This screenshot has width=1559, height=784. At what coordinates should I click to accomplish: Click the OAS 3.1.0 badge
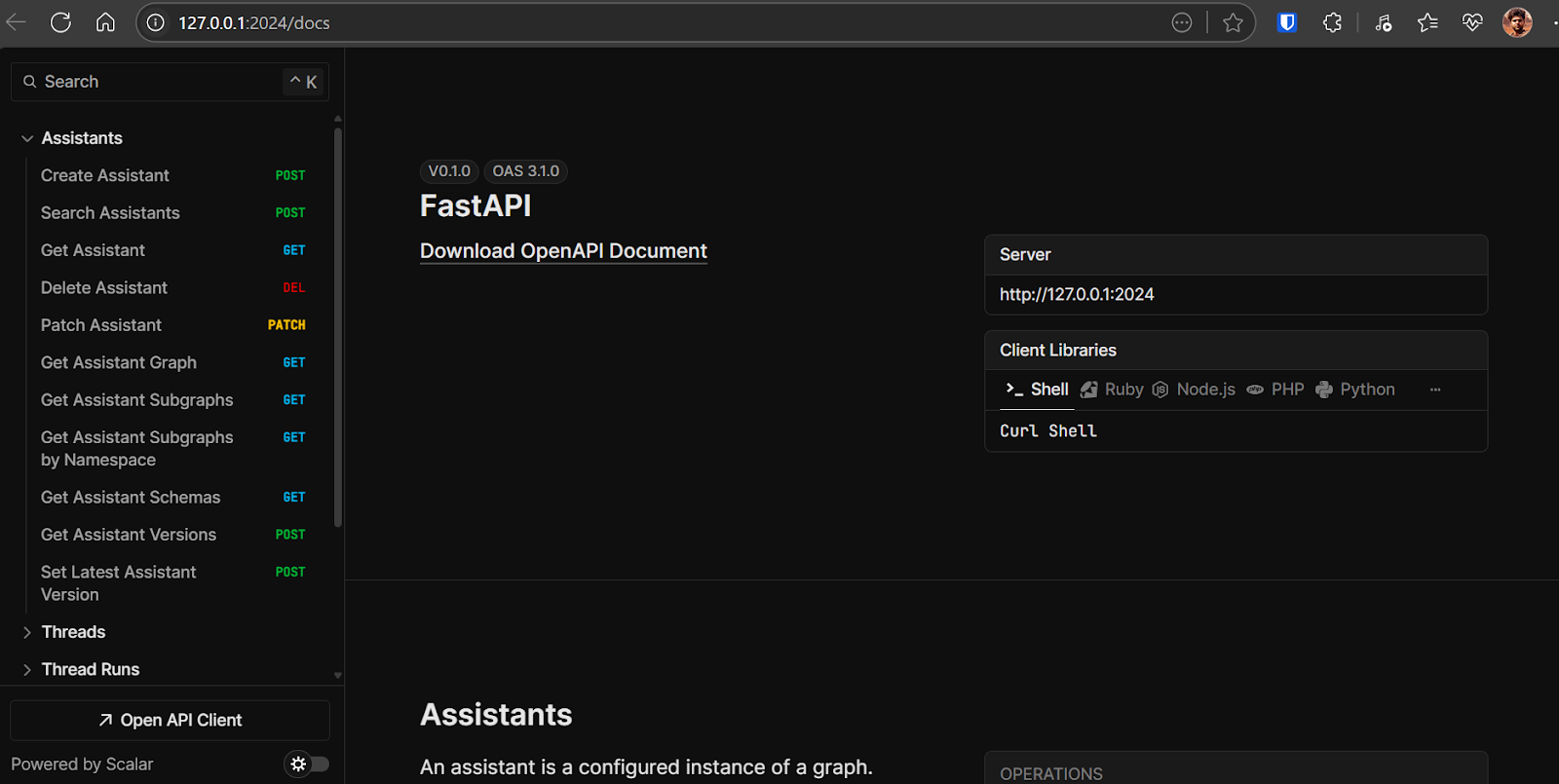[525, 171]
